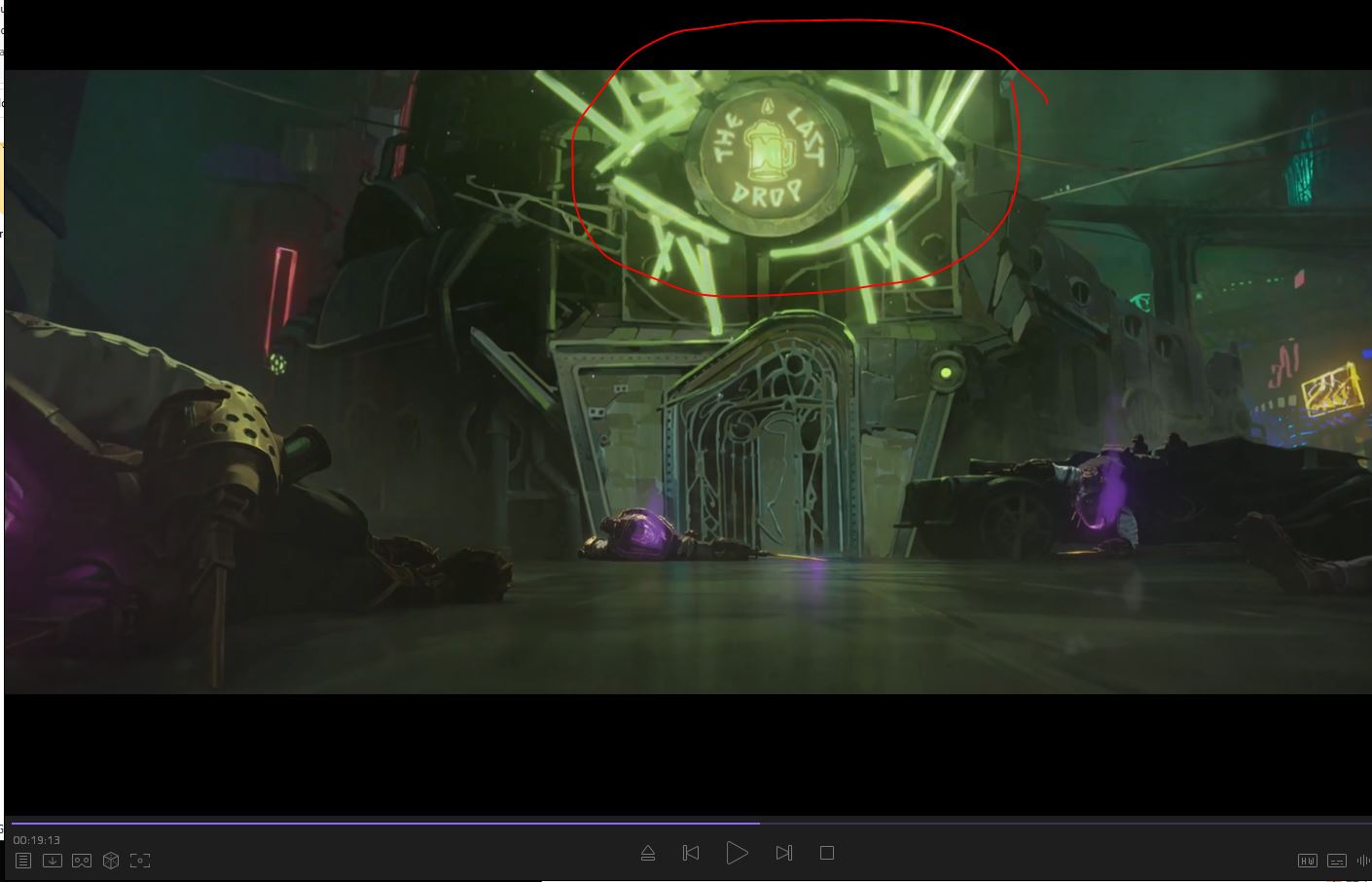The width and height of the screenshot is (1372, 882).
Task: Click the download video icon
Action: 53,861
